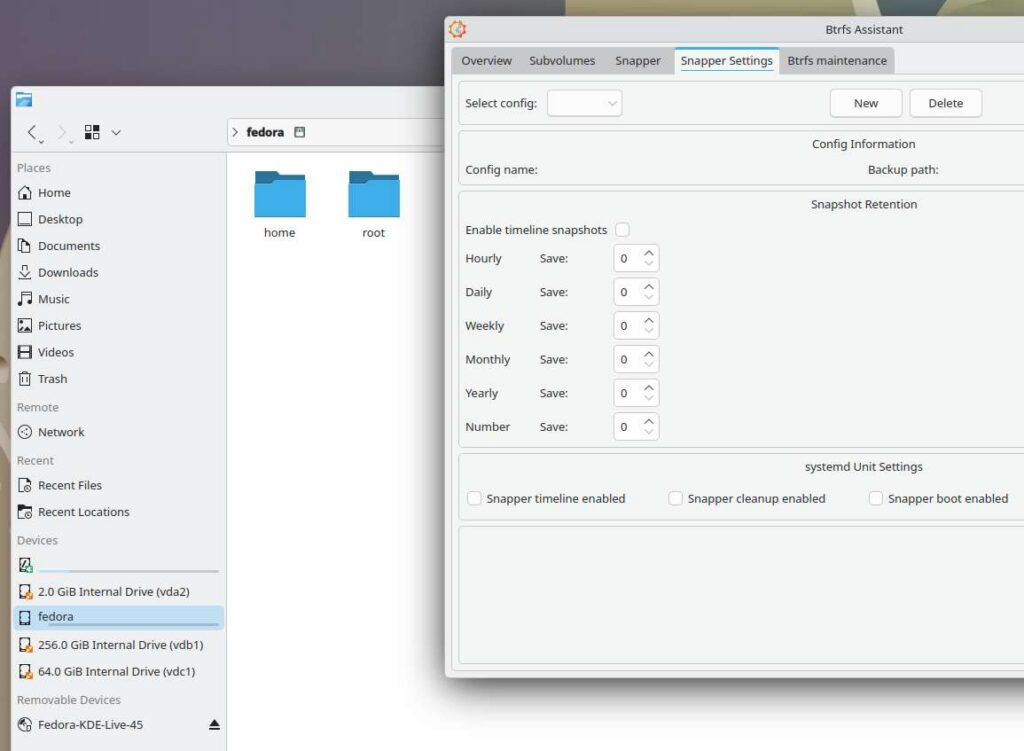Open Documents in Places sidebar

[x=118, y=246]
